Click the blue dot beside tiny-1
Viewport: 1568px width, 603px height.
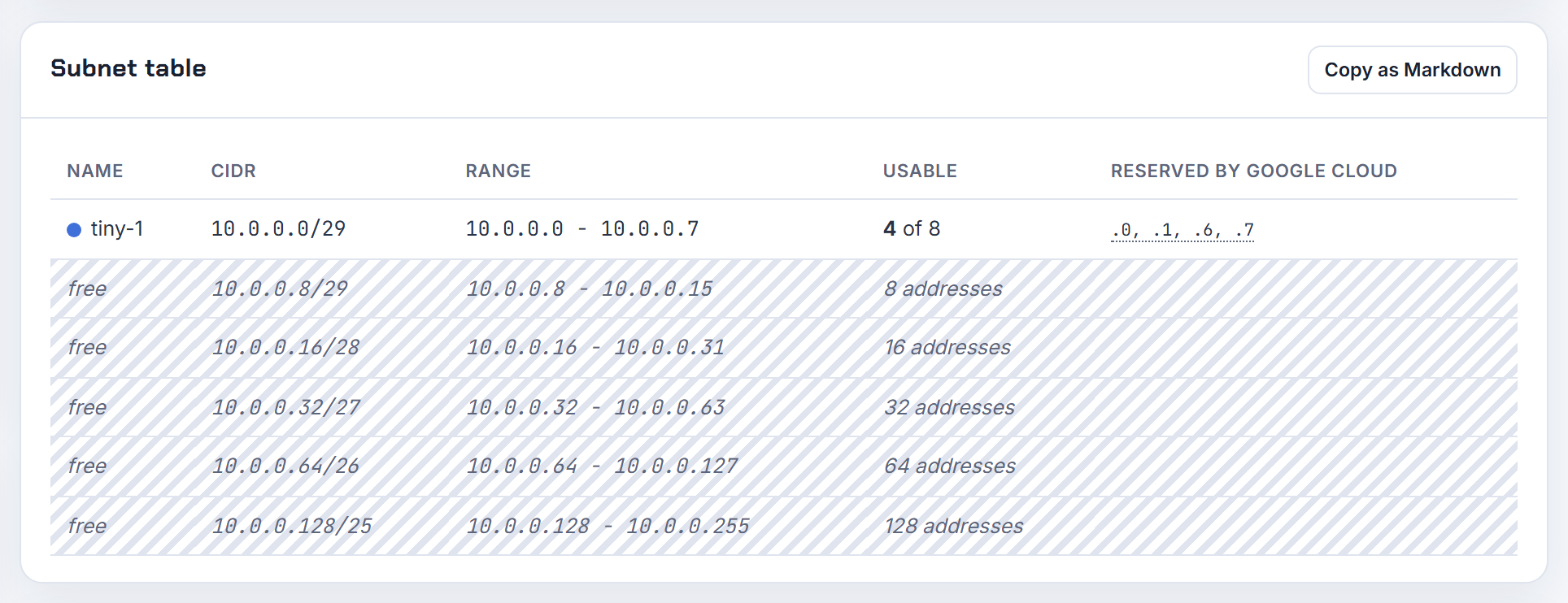(x=74, y=230)
